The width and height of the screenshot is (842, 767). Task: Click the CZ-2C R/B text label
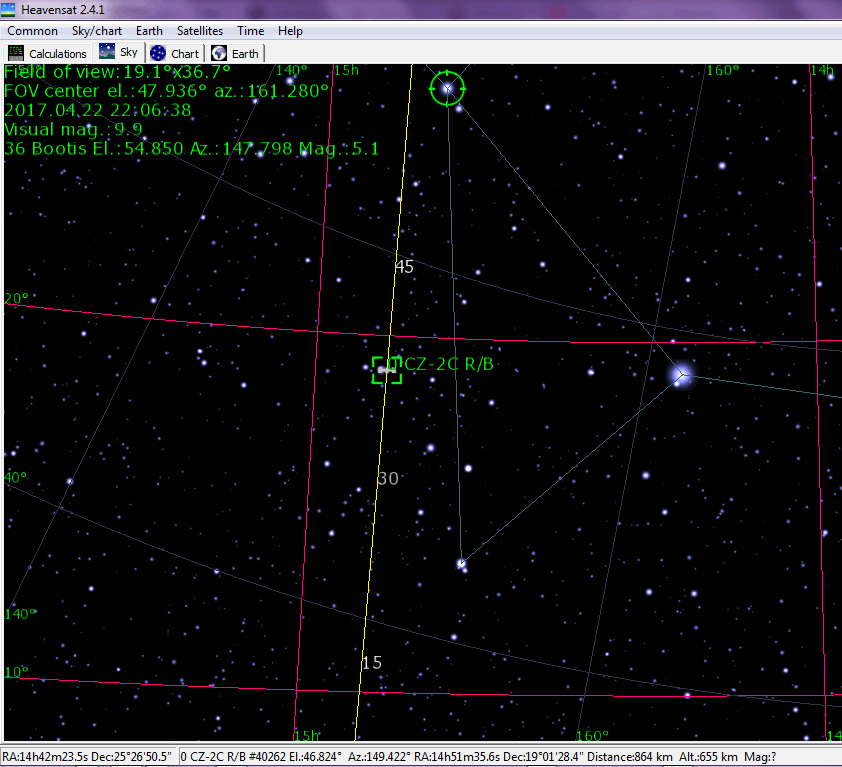coord(448,364)
